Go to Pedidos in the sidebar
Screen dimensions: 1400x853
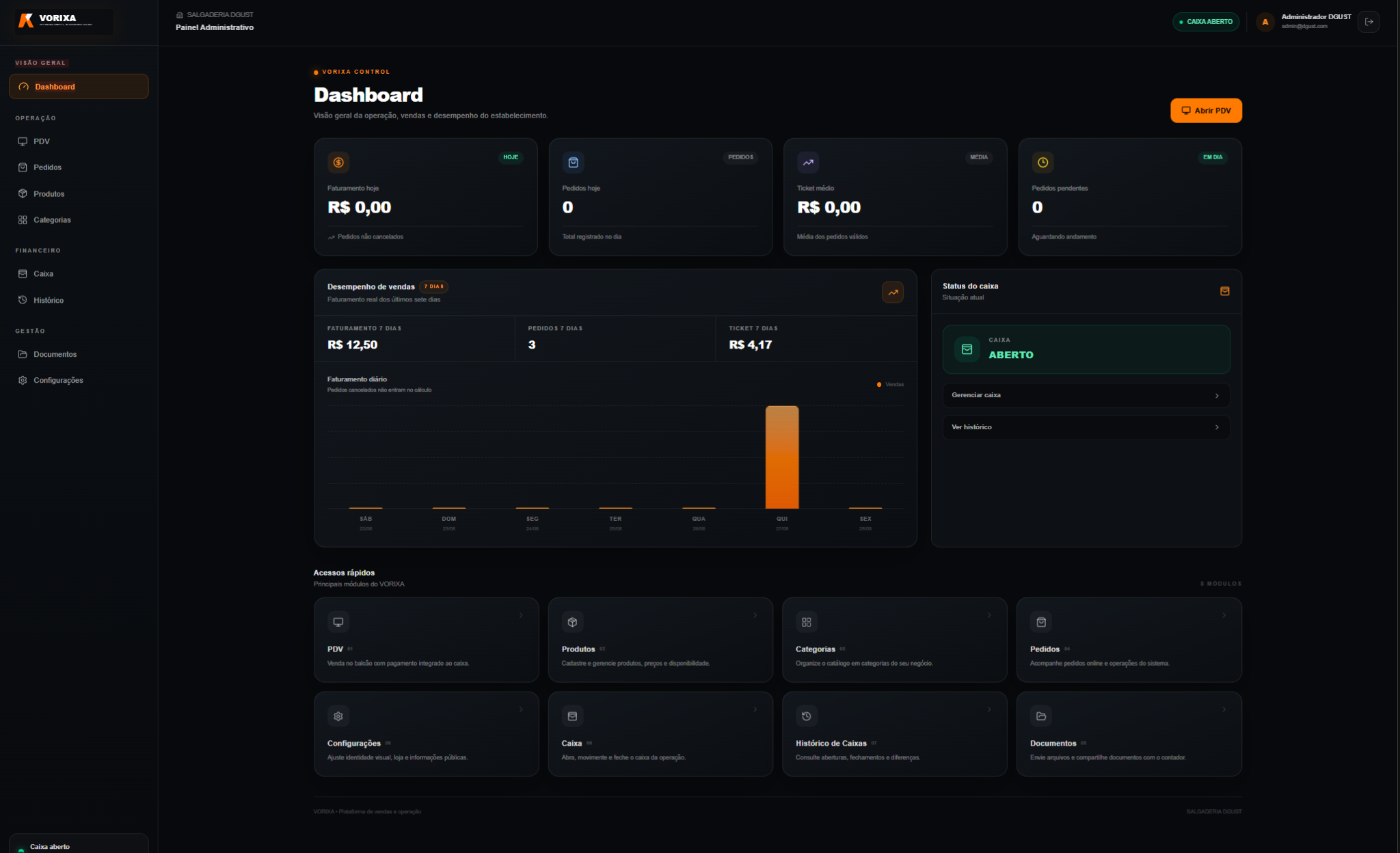[x=79, y=167]
